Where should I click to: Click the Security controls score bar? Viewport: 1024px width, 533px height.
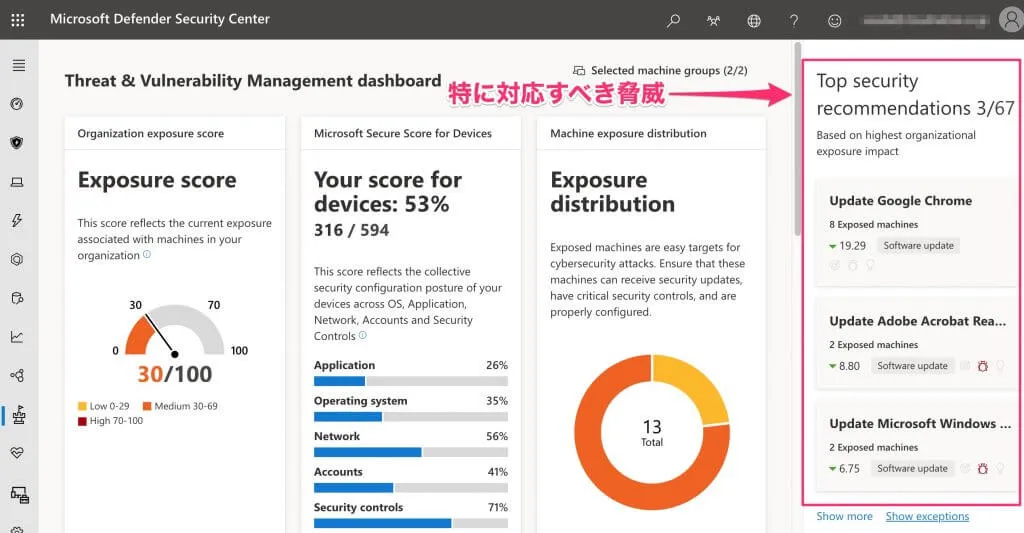411,523
